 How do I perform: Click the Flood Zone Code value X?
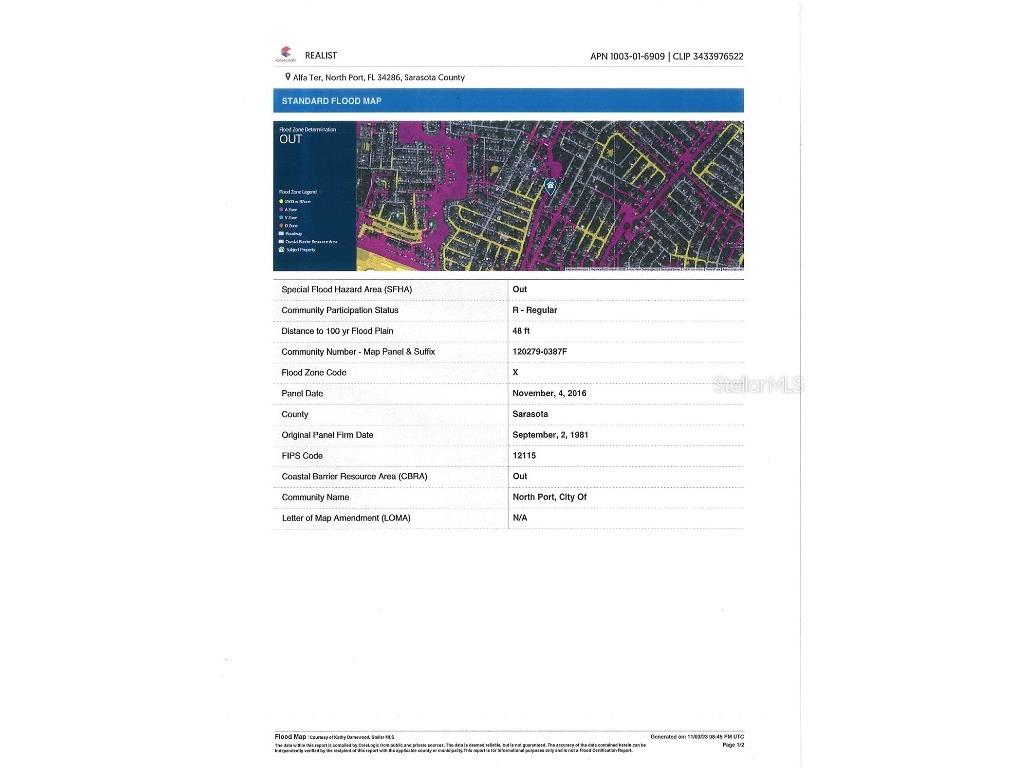tap(515, 372)
